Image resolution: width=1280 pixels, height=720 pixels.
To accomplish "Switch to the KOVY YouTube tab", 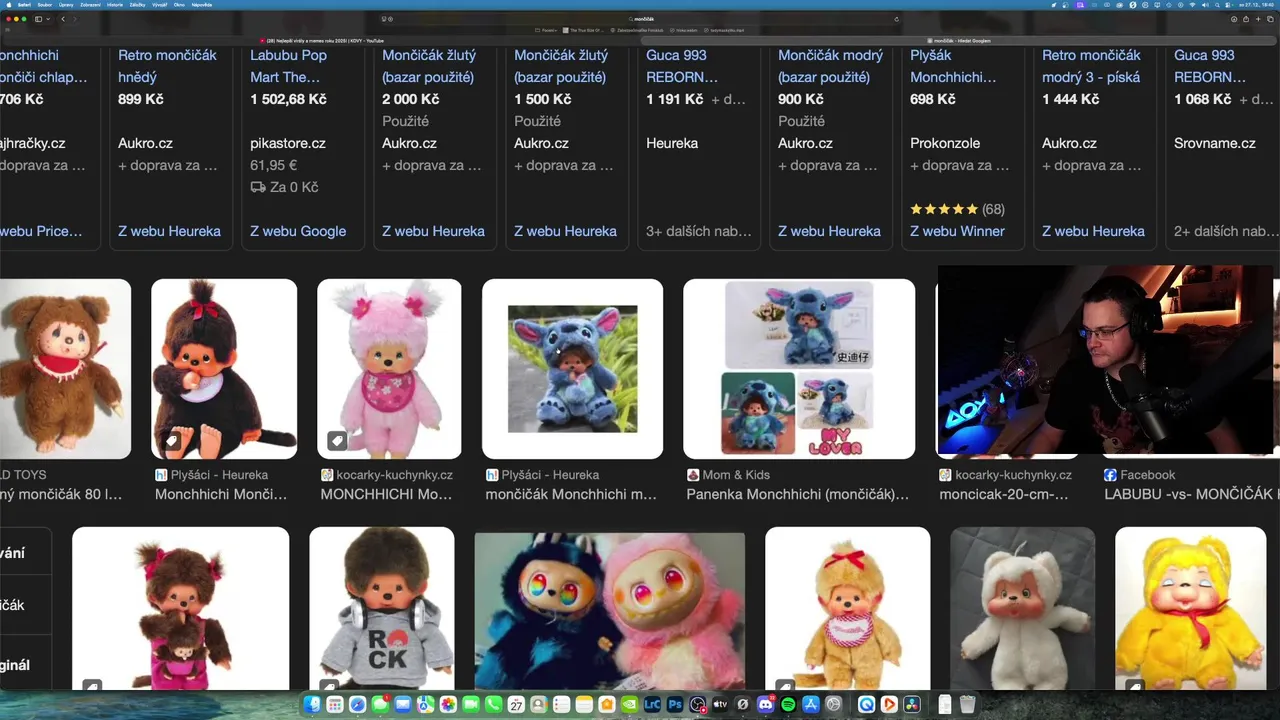I will (322, 41).
